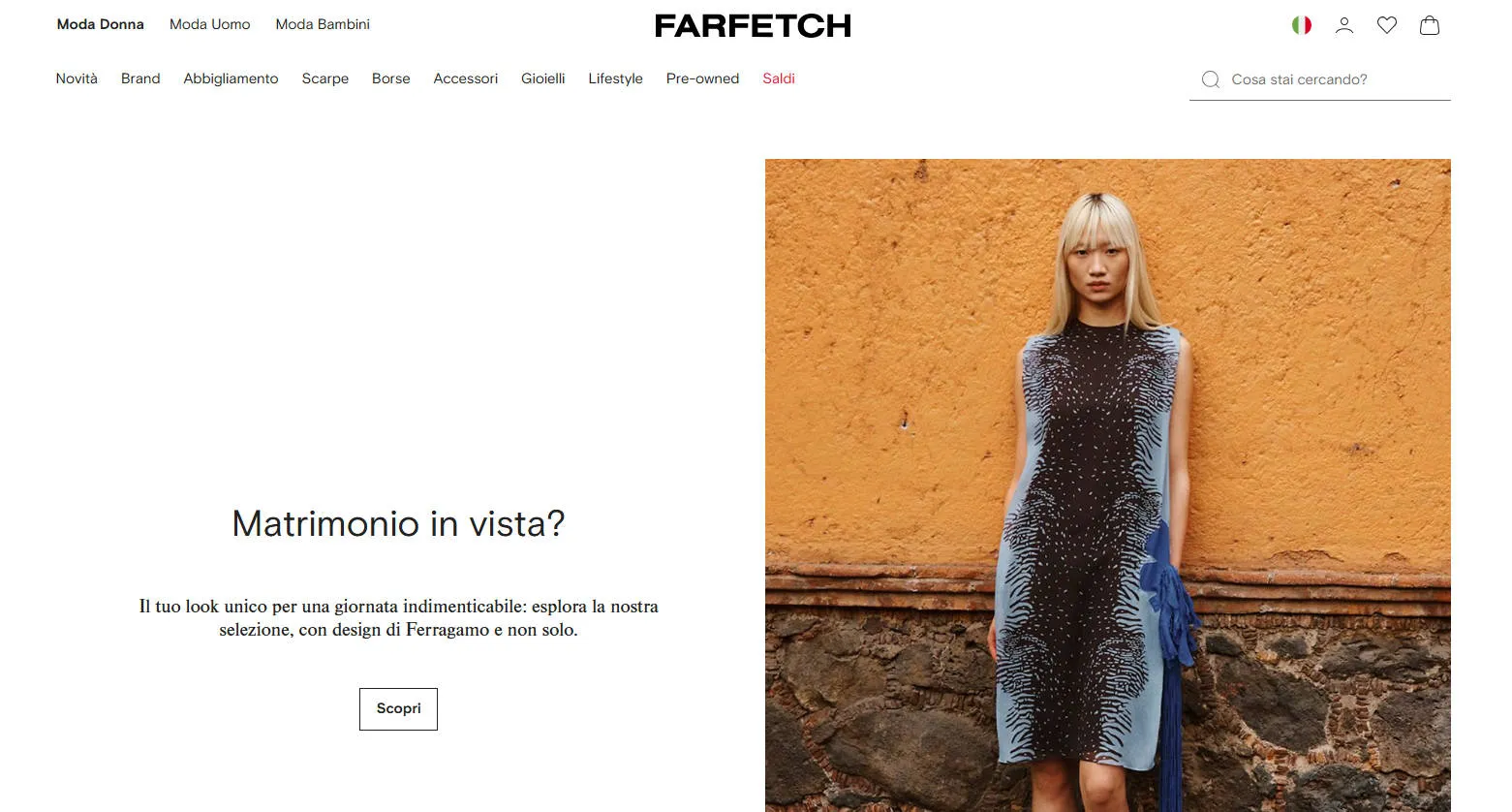Open the Brand menu

[x=140, y=78]
